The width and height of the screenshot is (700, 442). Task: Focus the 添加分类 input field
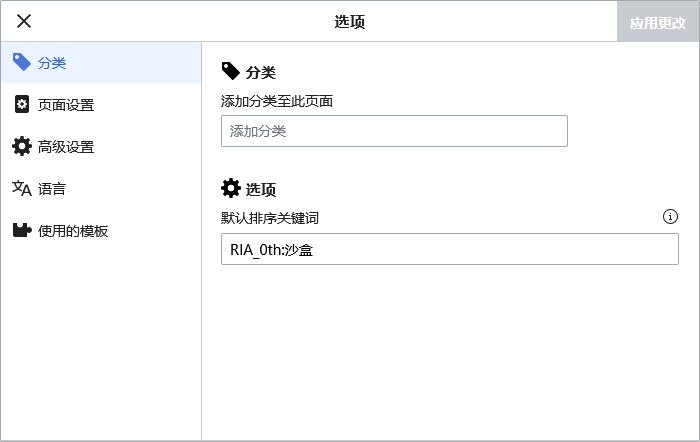coord(394,131)
